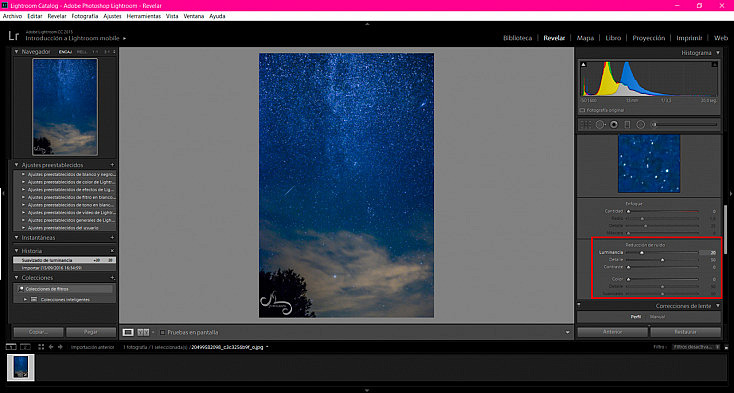Toggle Fotografía original checkbox under histogram
Viewport: 734px width, 393px height.
point(582,110)
